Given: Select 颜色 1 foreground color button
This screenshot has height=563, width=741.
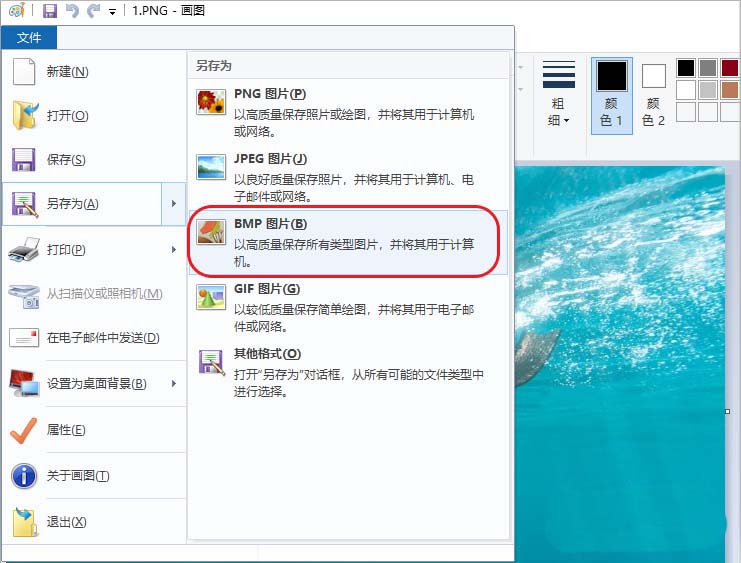Looking at the screenshot, I should (611, 95).
